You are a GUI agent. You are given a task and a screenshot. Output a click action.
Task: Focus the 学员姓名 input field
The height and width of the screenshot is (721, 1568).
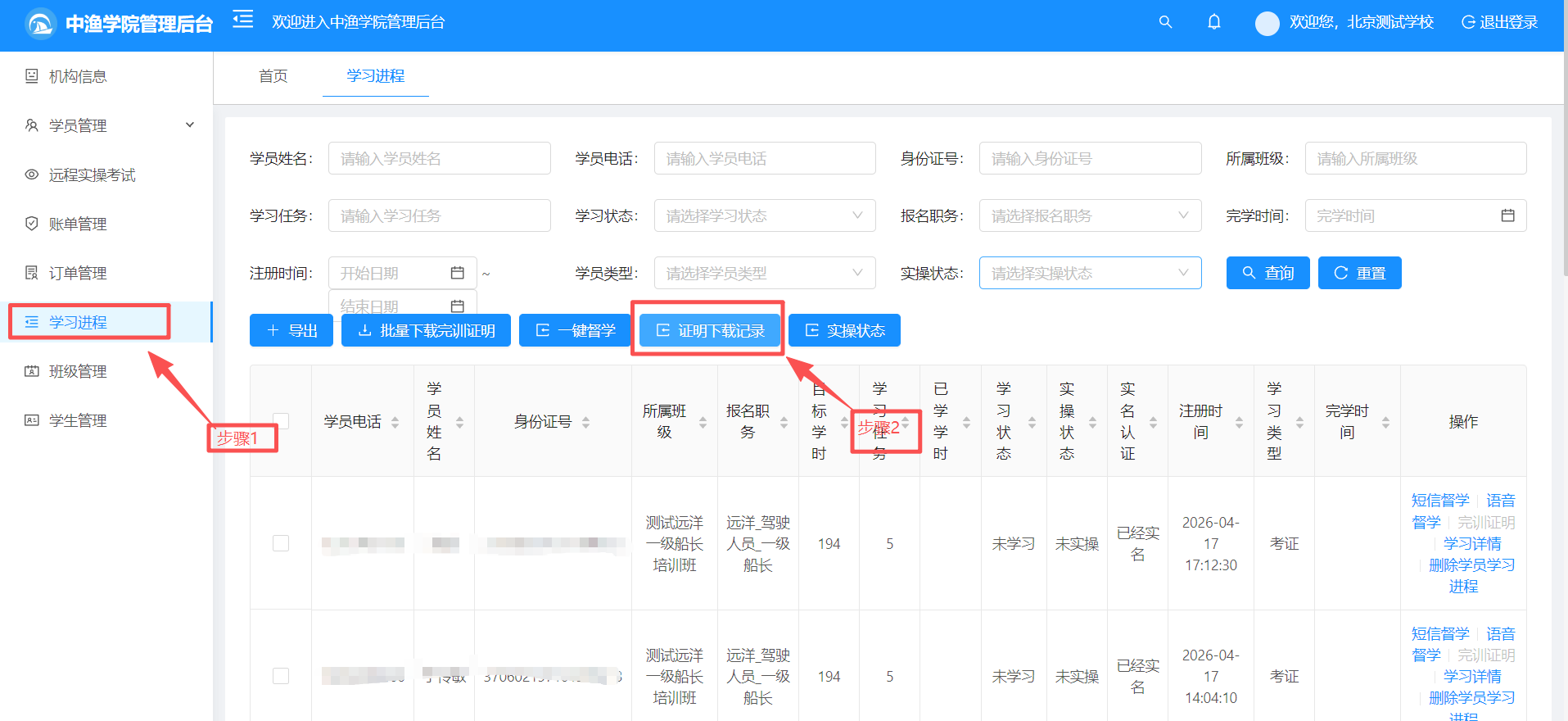[440, 158]
